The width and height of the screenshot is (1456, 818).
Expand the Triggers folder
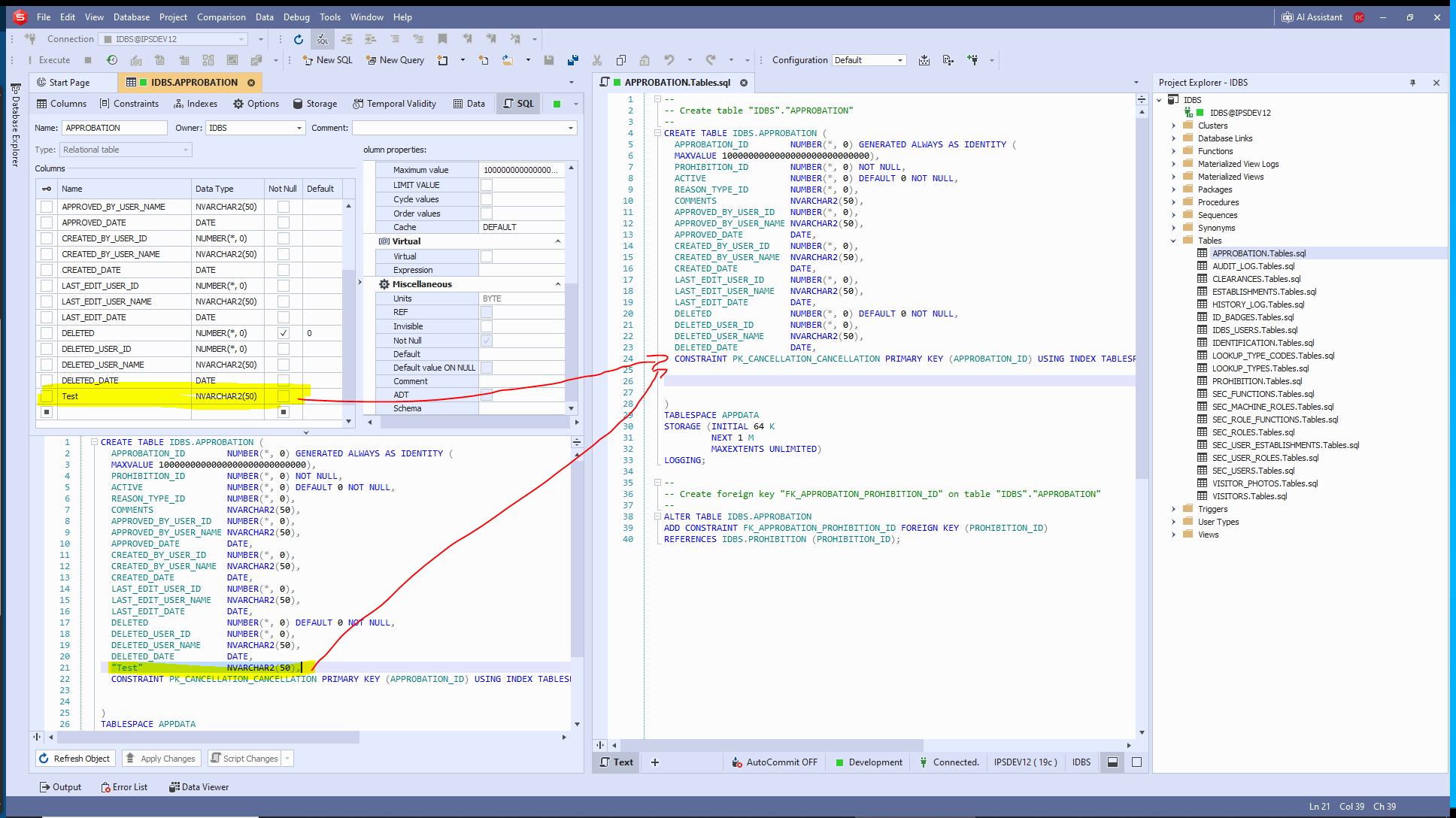click(x=1173, y=509)
